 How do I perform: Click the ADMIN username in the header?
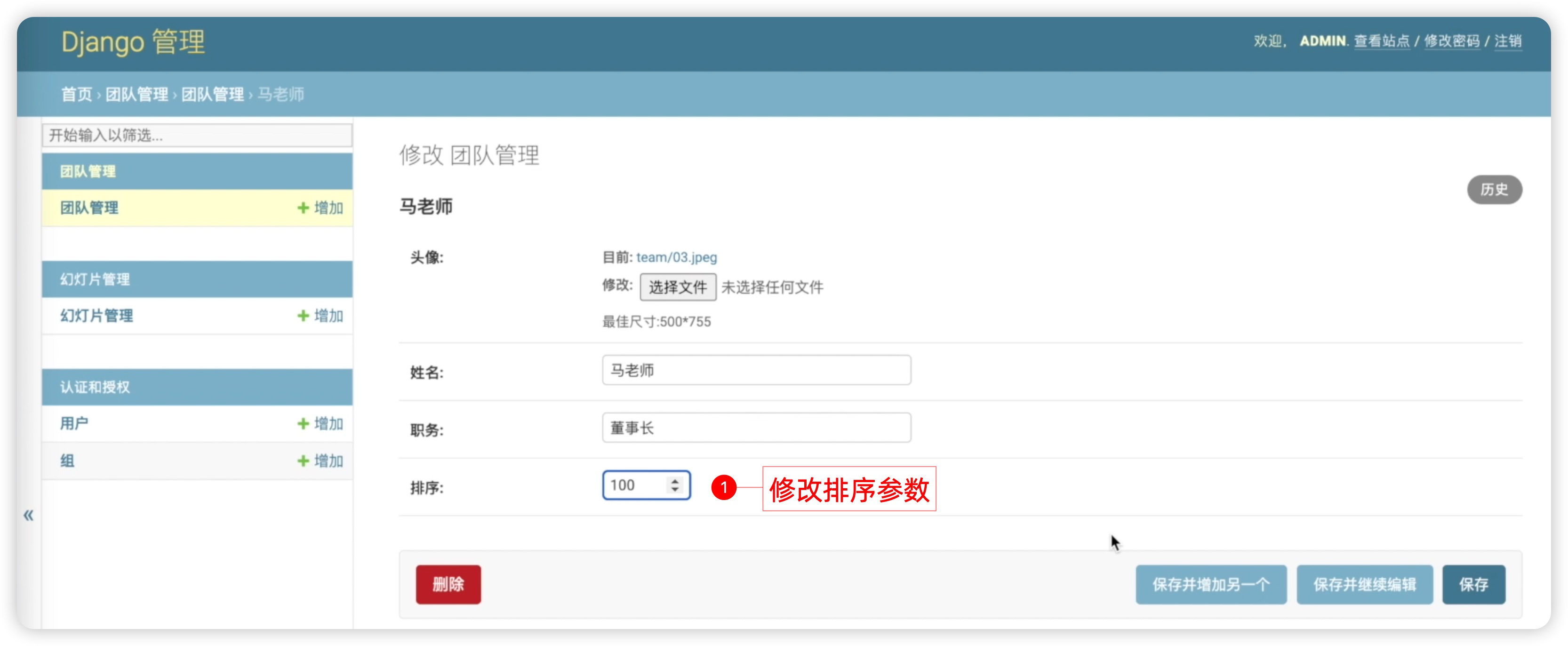click(1323, 41)
